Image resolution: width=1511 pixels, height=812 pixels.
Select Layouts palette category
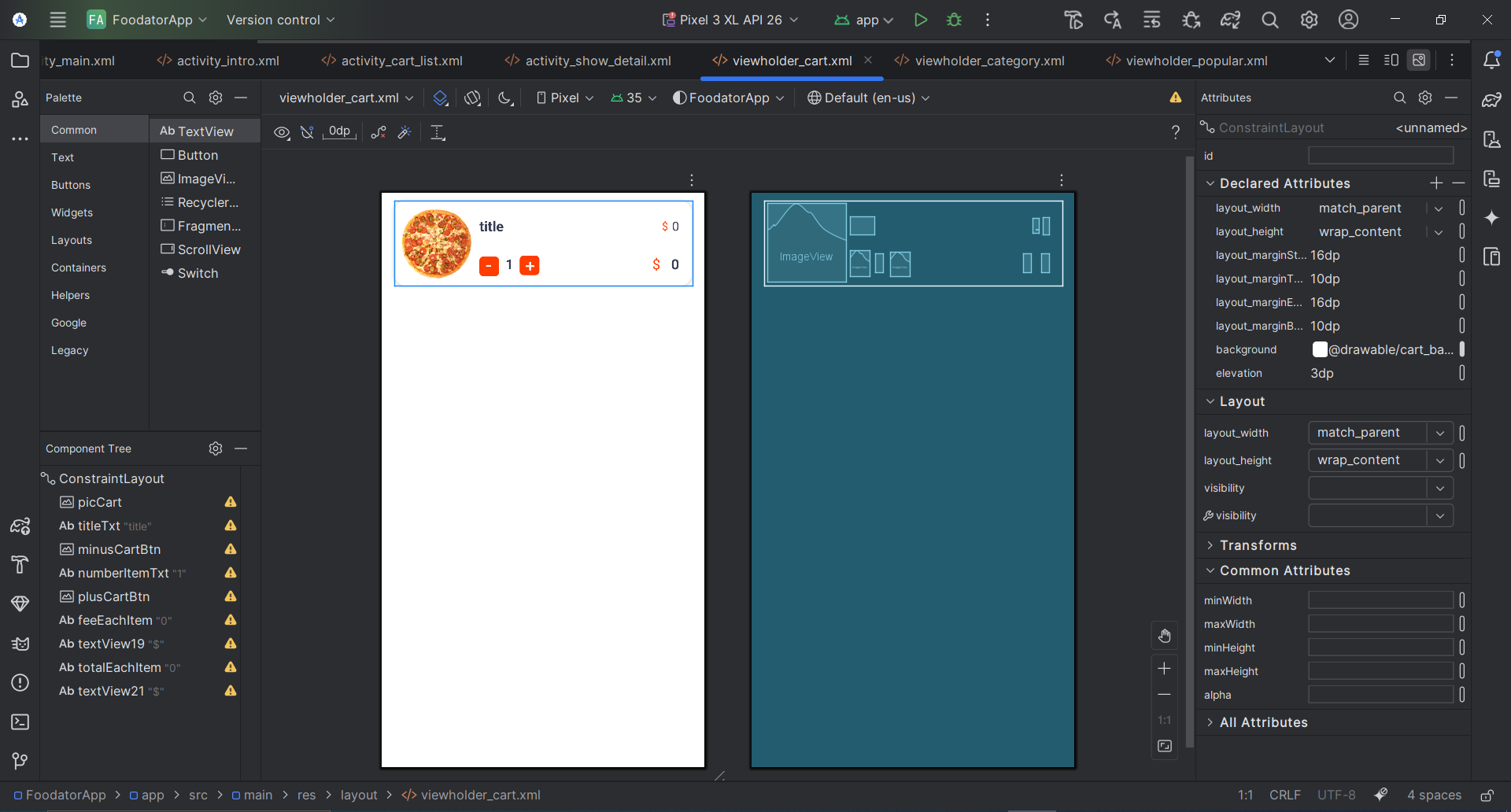(72, 240)
